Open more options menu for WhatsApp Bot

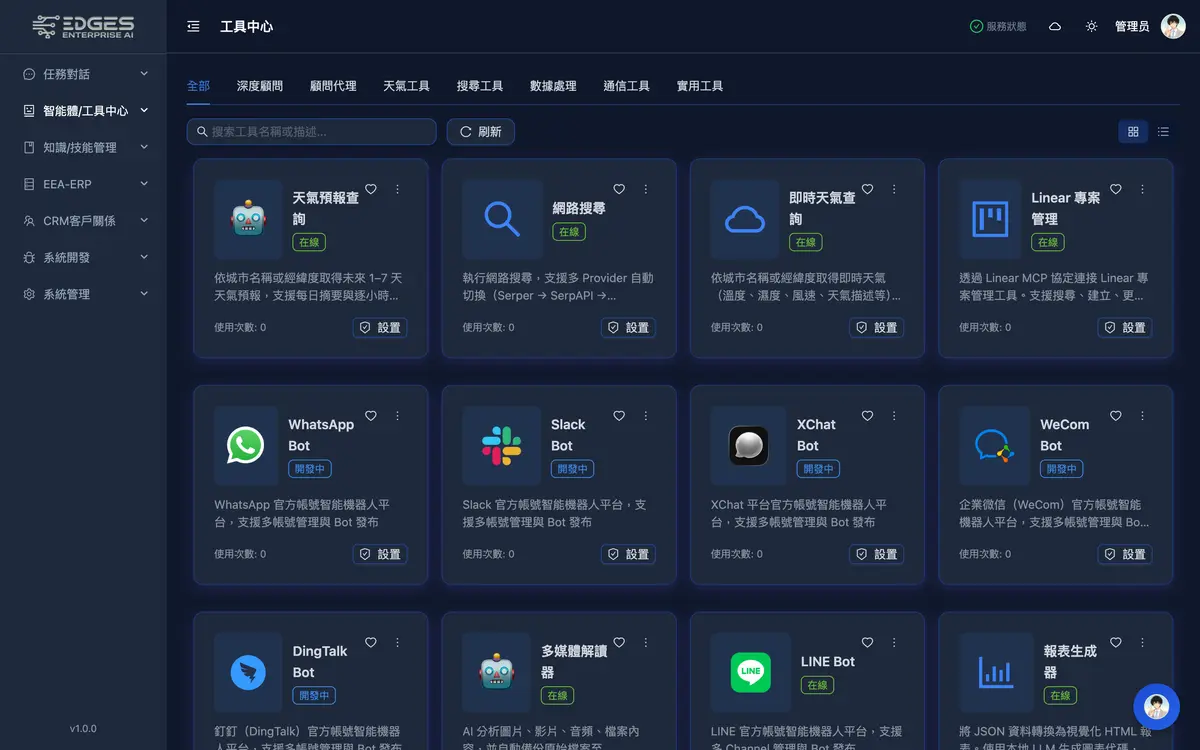(x=397, y=416)
